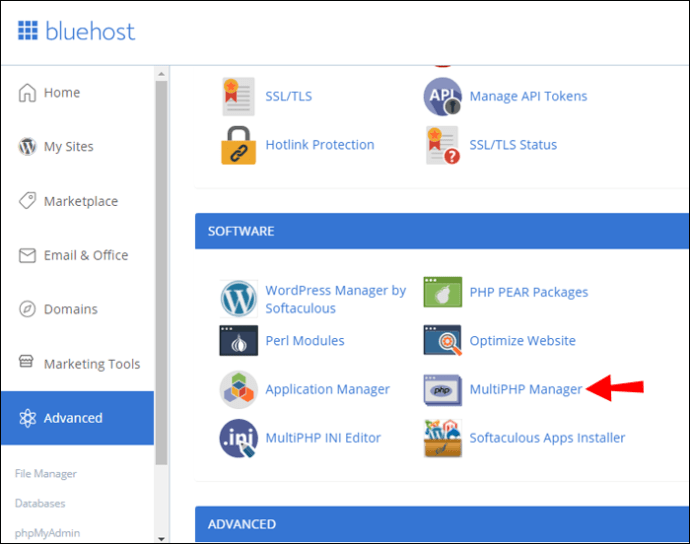
Task: Select Marketplace in the sidebar
Action: click(80, 201)
